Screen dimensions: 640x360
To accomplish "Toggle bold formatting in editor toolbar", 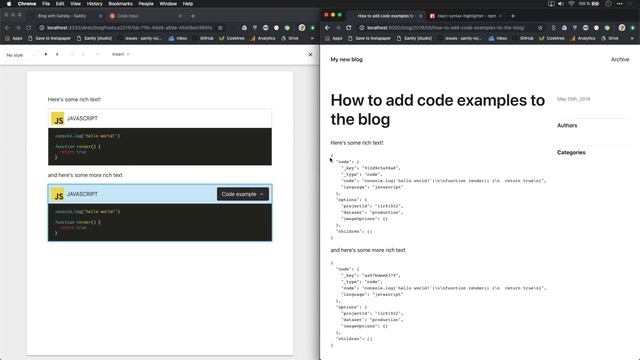I will (x=46, y=54).
